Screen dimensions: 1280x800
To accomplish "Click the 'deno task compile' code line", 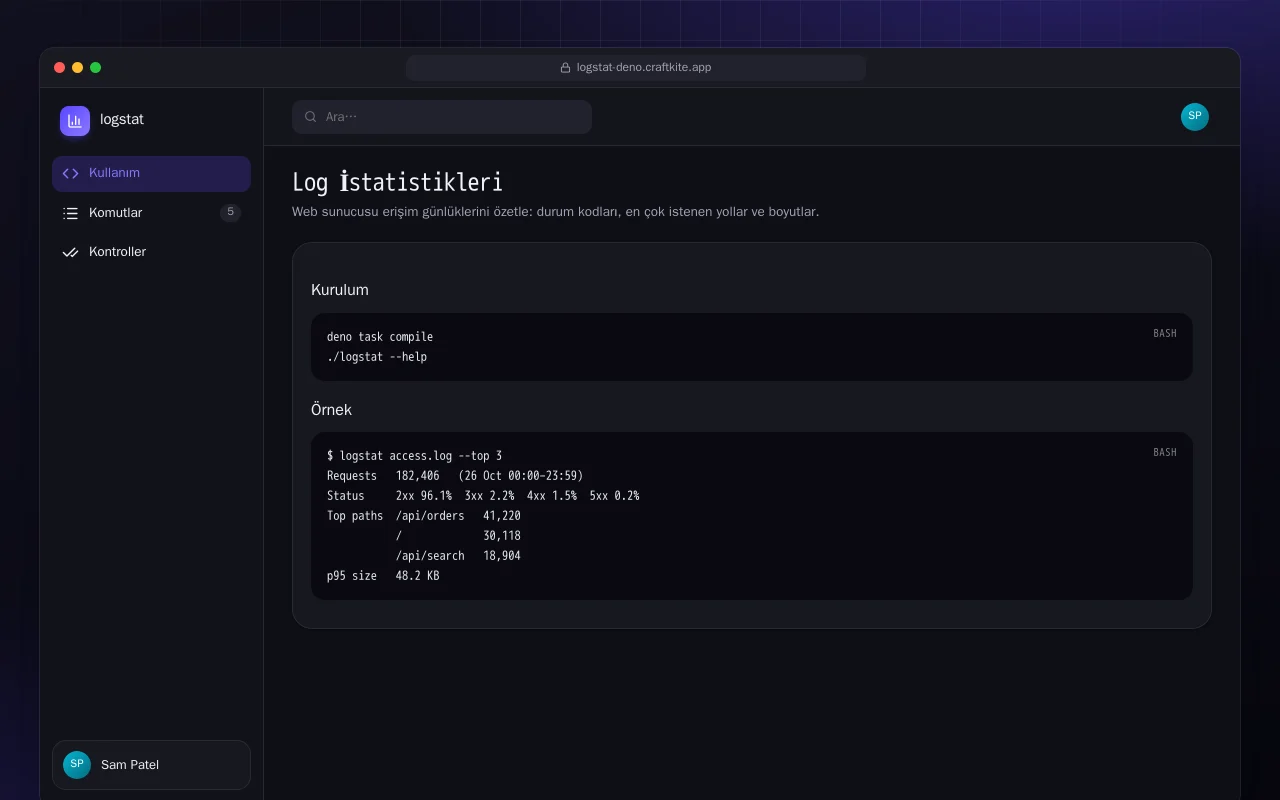I will click(x=380, y=337).
